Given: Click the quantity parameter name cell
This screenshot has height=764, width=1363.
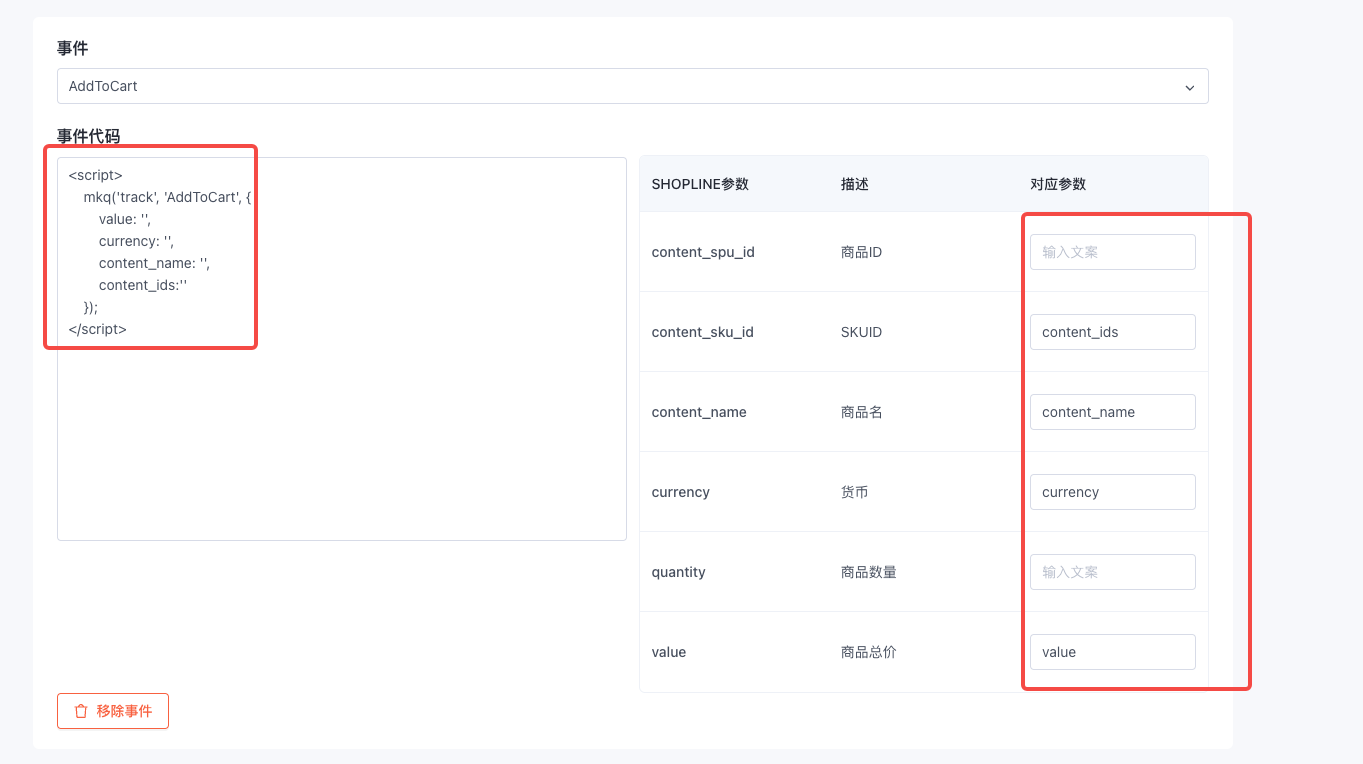Looking at the screenshot, I should click(678, 572).
